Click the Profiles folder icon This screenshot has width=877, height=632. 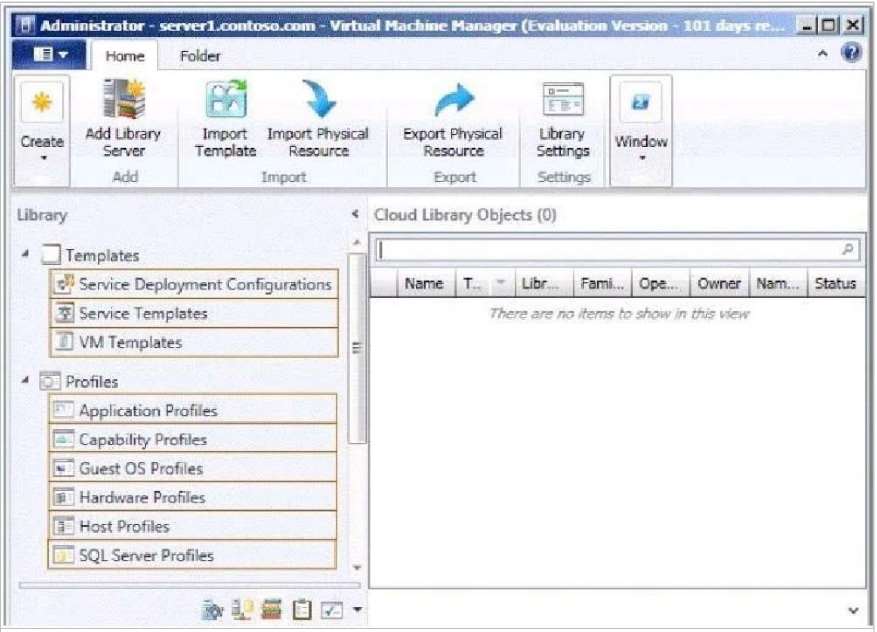point(50,381)
